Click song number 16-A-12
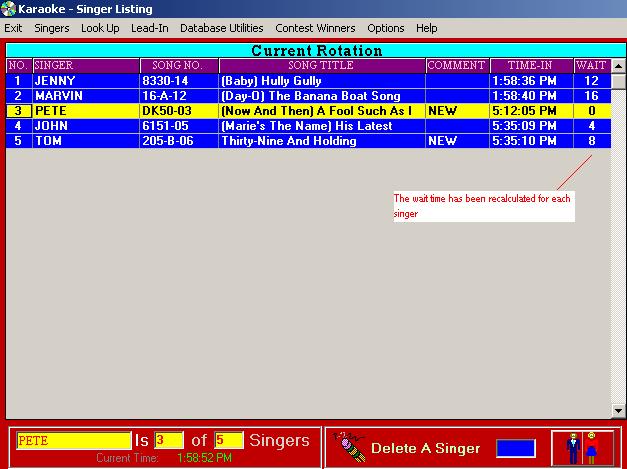The width and height of the screenshot is (627, 469). [x=164, y=96]
